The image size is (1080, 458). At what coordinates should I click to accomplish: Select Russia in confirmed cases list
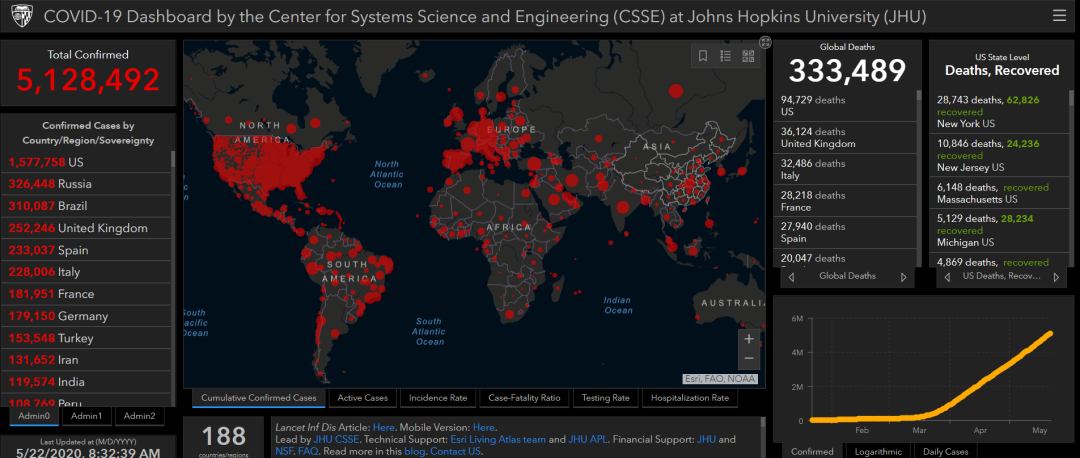86,184
